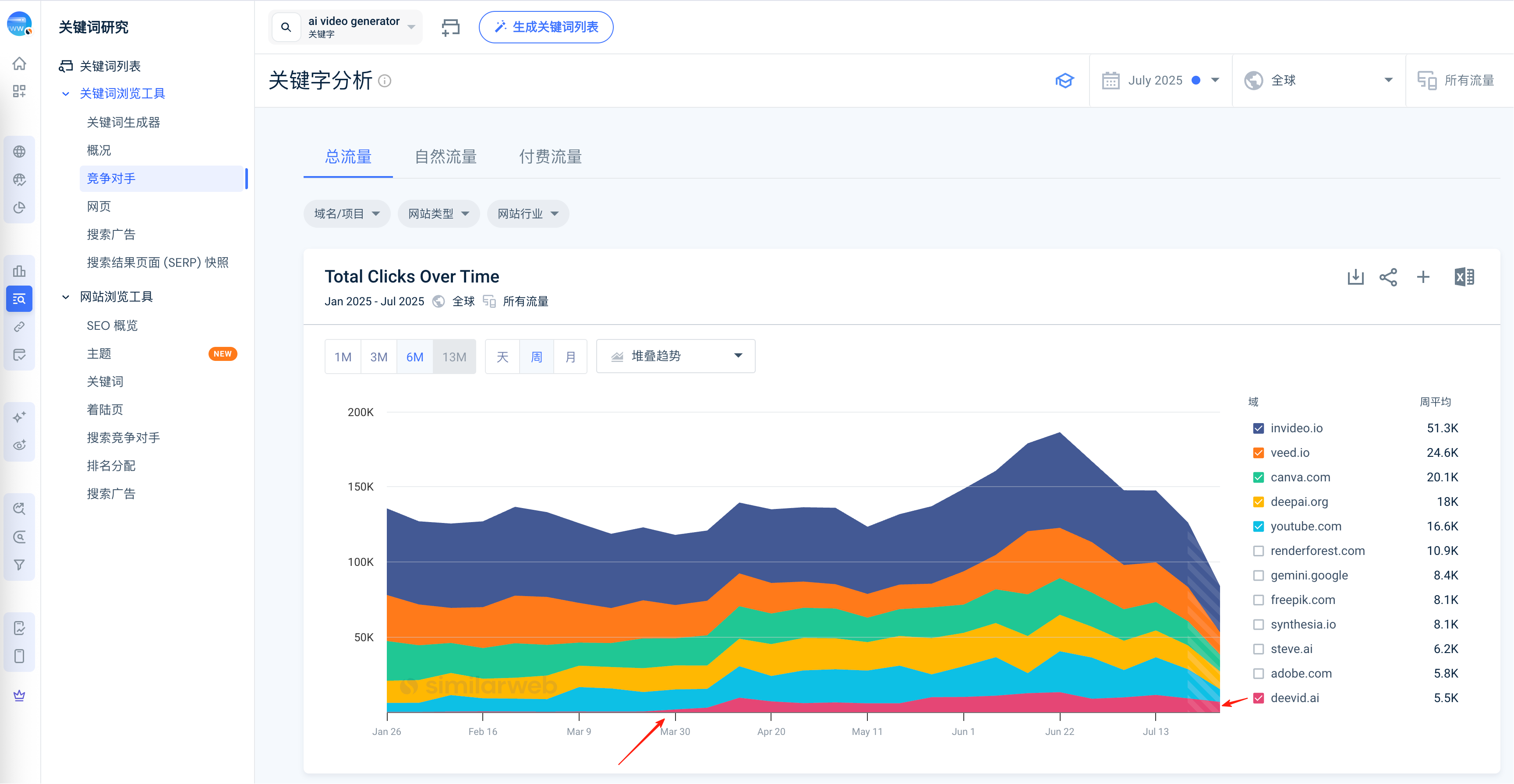Click the share icon on the chart
1514x784 pixels.
[x=1388, y=277]
